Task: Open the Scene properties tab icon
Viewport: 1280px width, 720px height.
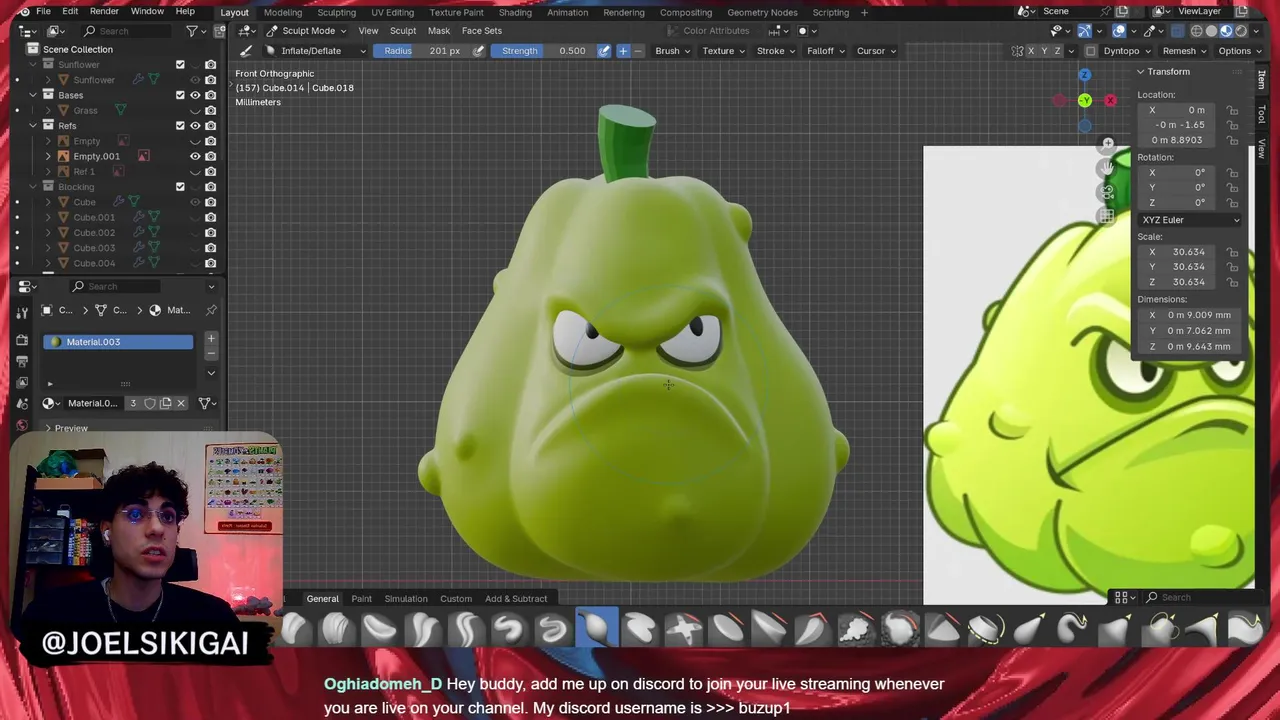Action: coord(22,404)
